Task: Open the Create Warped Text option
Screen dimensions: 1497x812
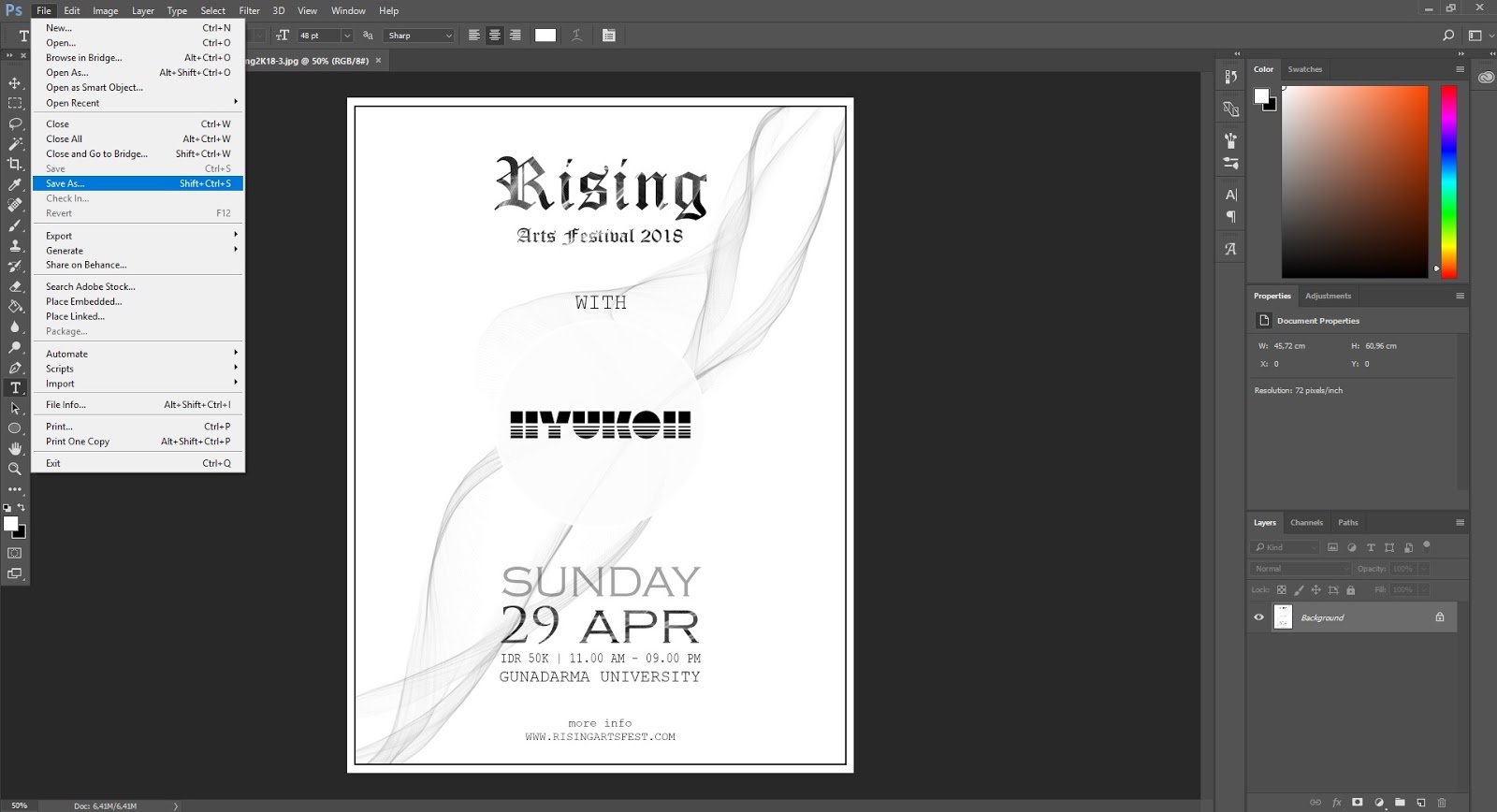Action: pyautogui.click(x=576, y=36)
